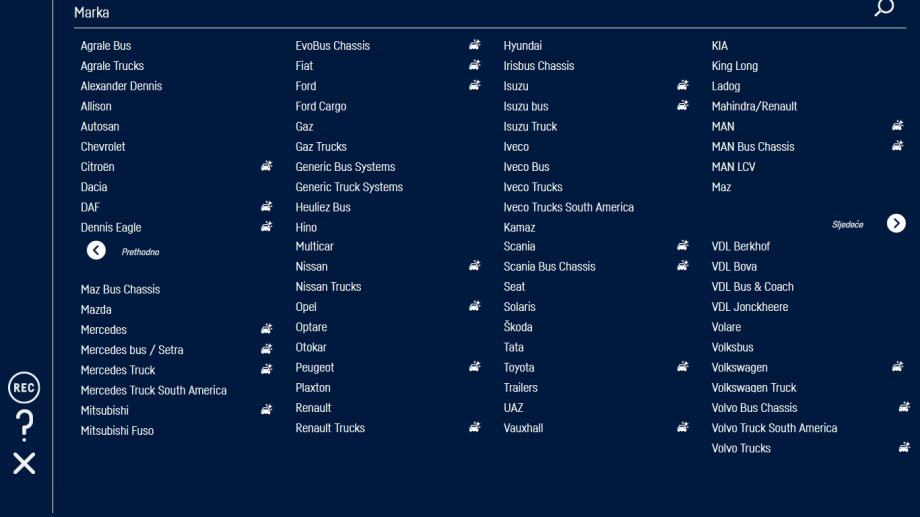Go to previous page arrow
The height and width of the screenshot is (517, 920).
pyautogui.click(x=96, y=251)
